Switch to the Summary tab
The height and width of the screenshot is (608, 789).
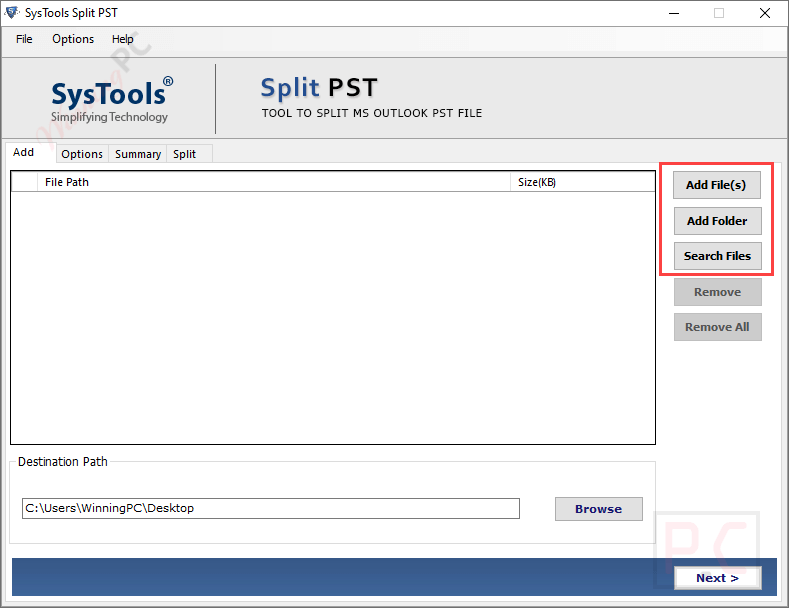point(138,154)
